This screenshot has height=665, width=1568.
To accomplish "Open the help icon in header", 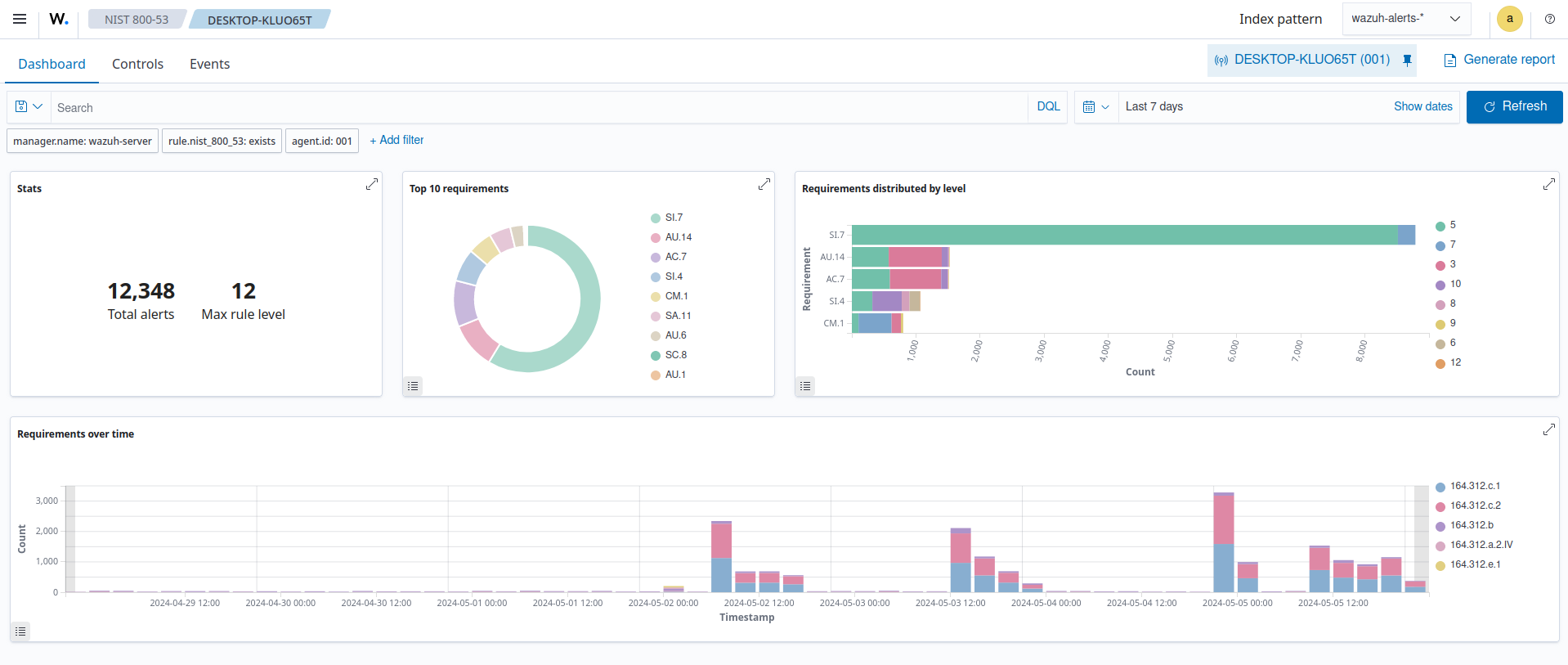I will (1549, 19).
